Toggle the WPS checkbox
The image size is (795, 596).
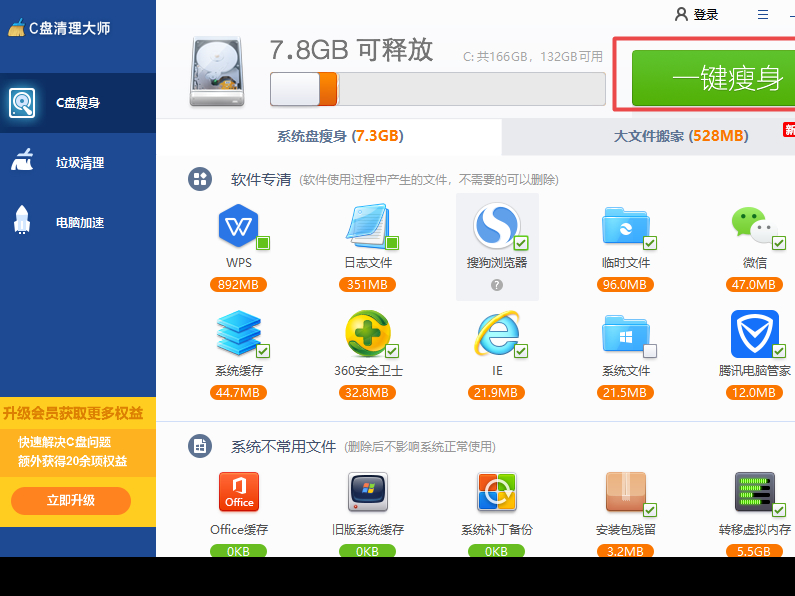tap(263, 243)
